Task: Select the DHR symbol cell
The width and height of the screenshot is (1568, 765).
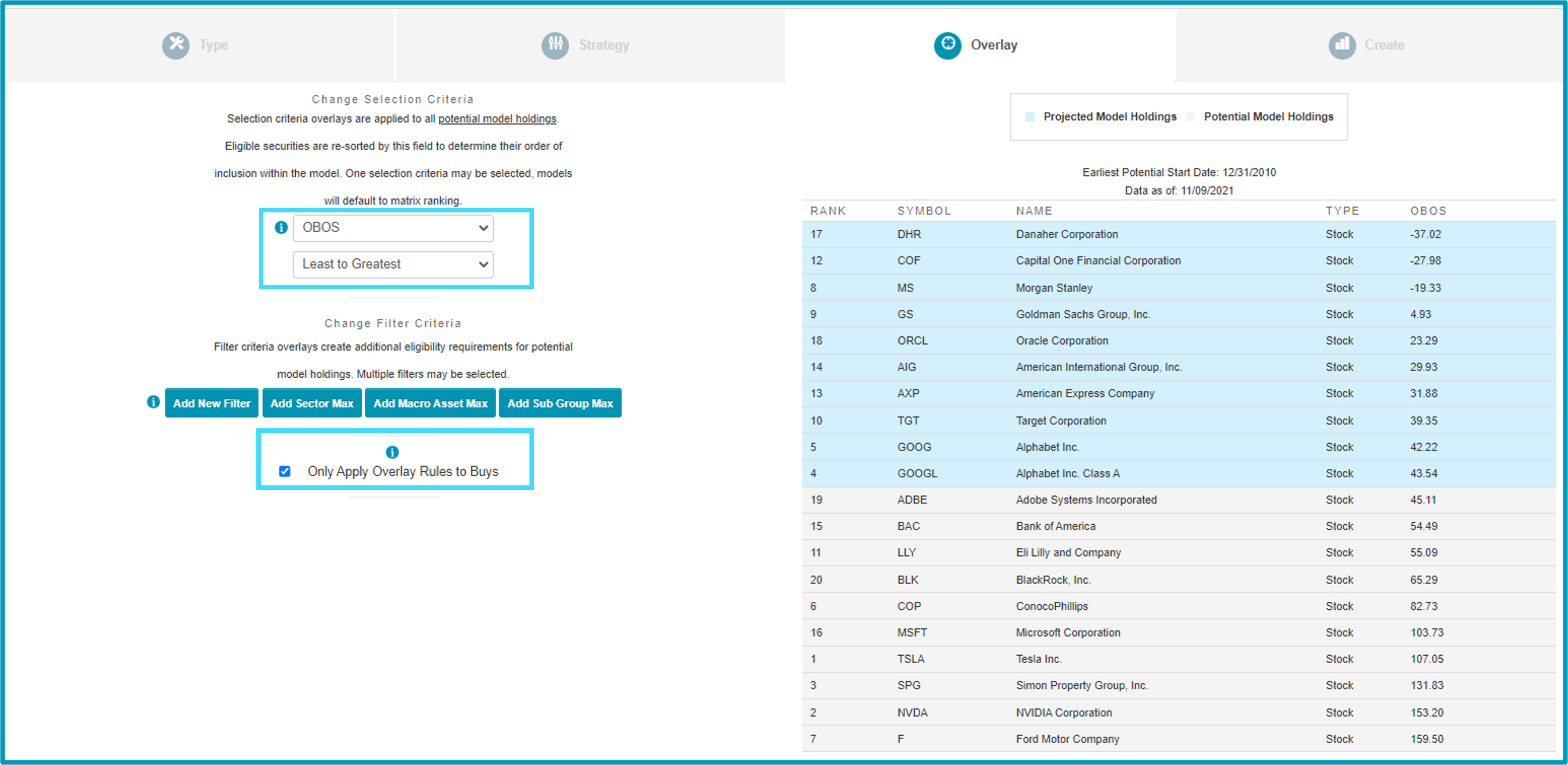Action: point(909,234)
